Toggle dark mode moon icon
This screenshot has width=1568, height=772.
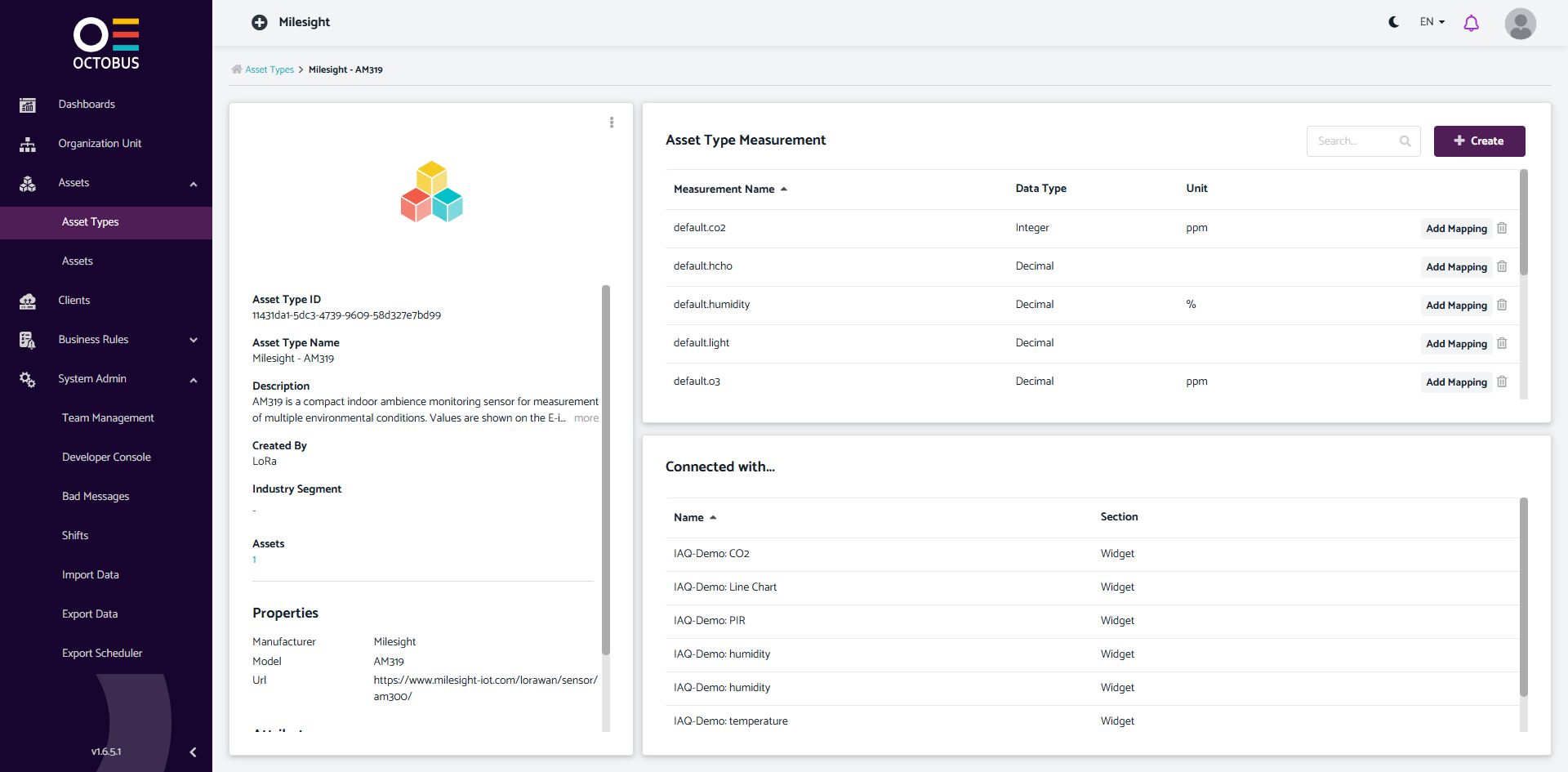[x=1393, y=22]
